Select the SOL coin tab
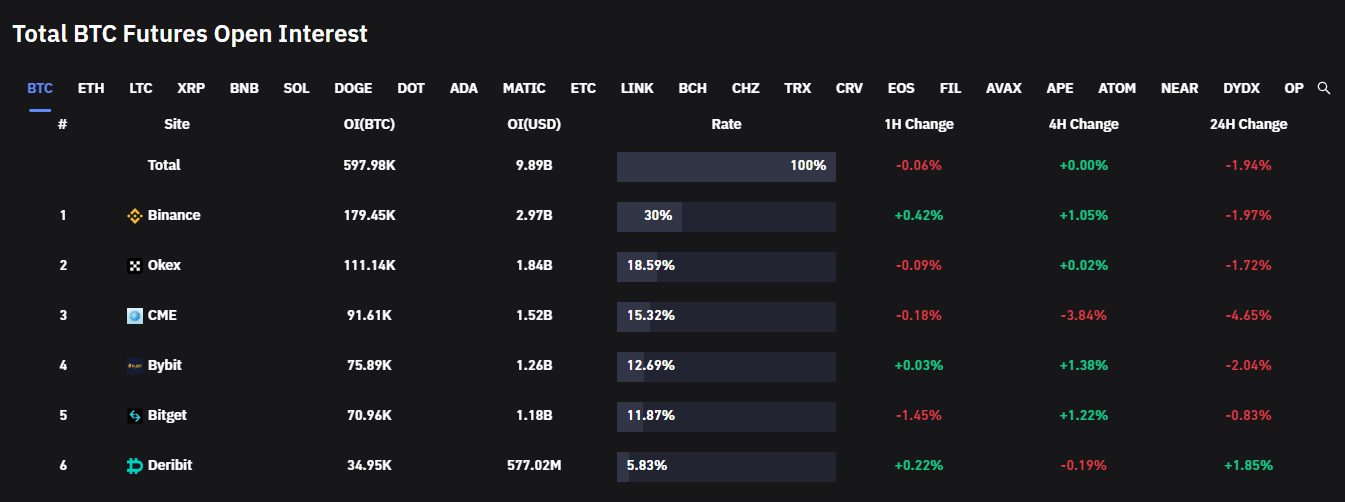 coord(296,88)
